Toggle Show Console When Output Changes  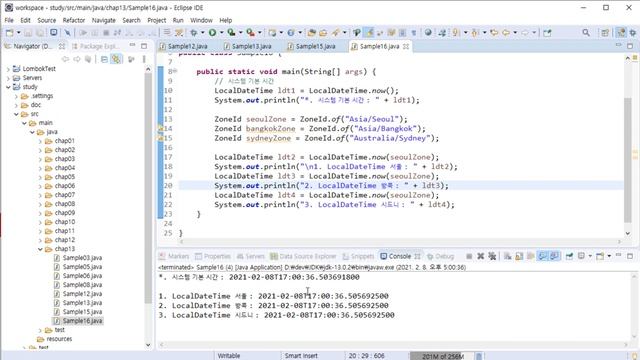[542, 256]
